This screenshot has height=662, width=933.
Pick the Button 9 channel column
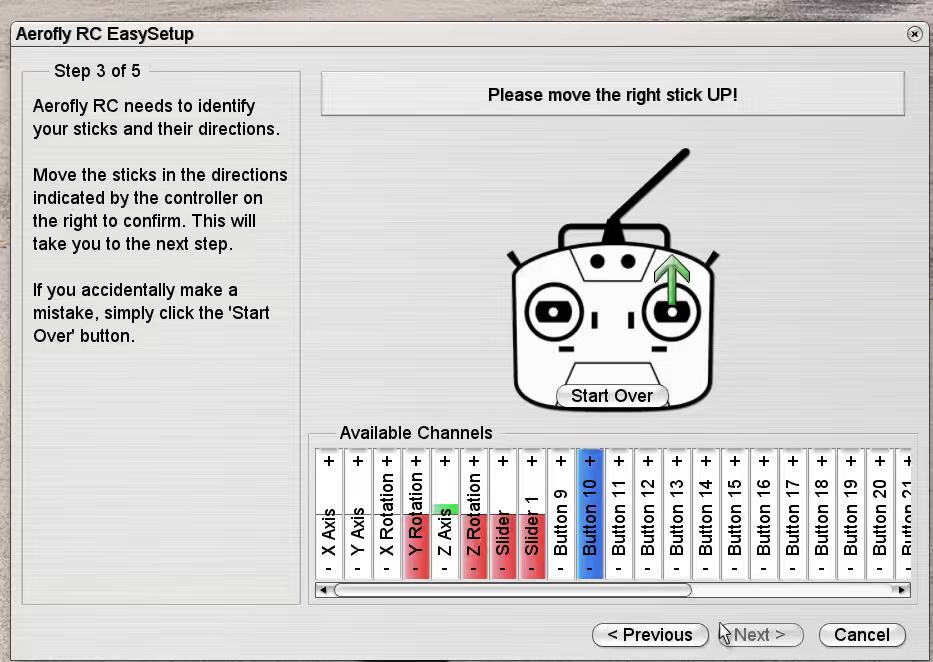(x=561, y=514)
